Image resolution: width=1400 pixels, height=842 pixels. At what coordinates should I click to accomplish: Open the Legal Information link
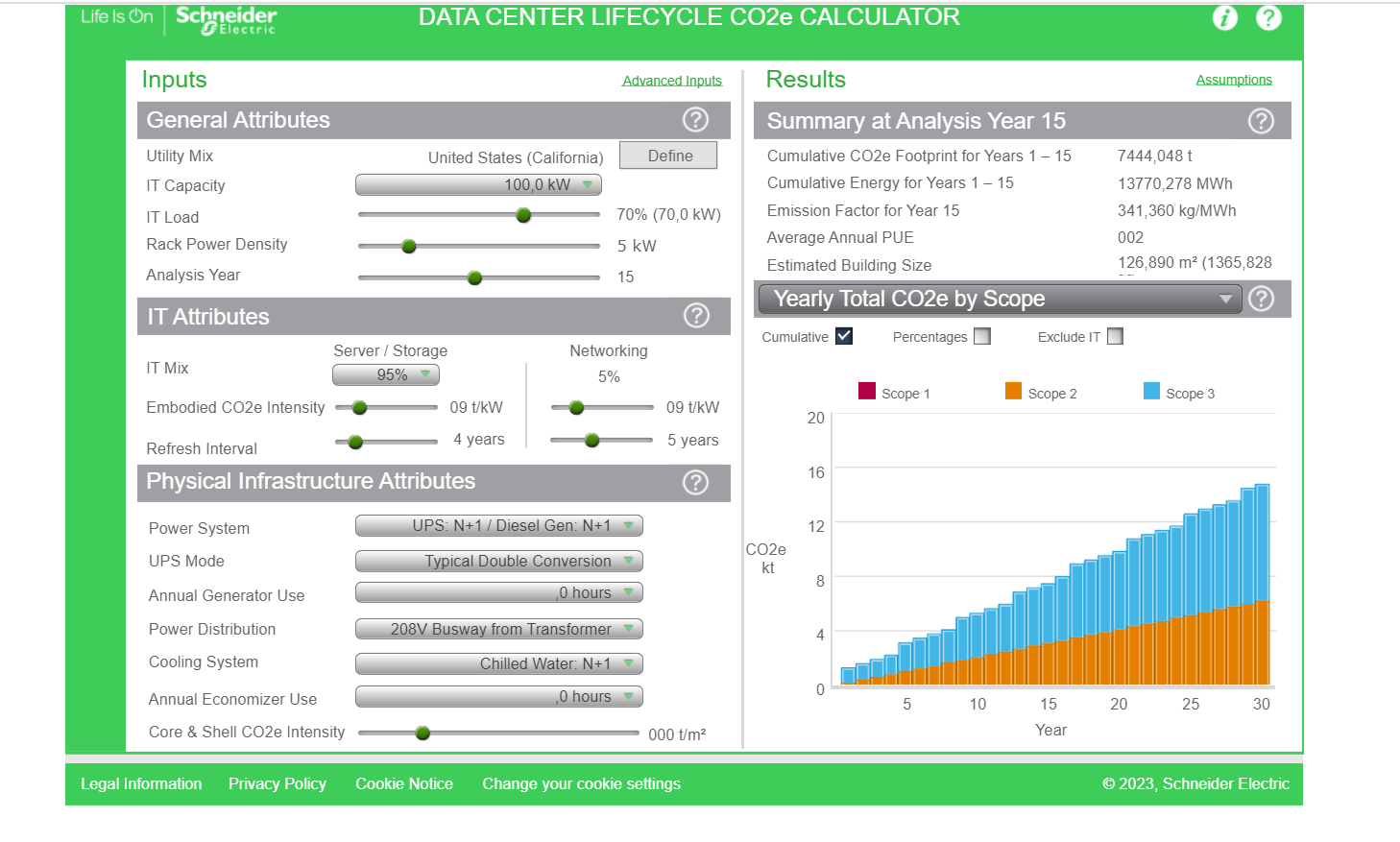click(x=141, y=783)
